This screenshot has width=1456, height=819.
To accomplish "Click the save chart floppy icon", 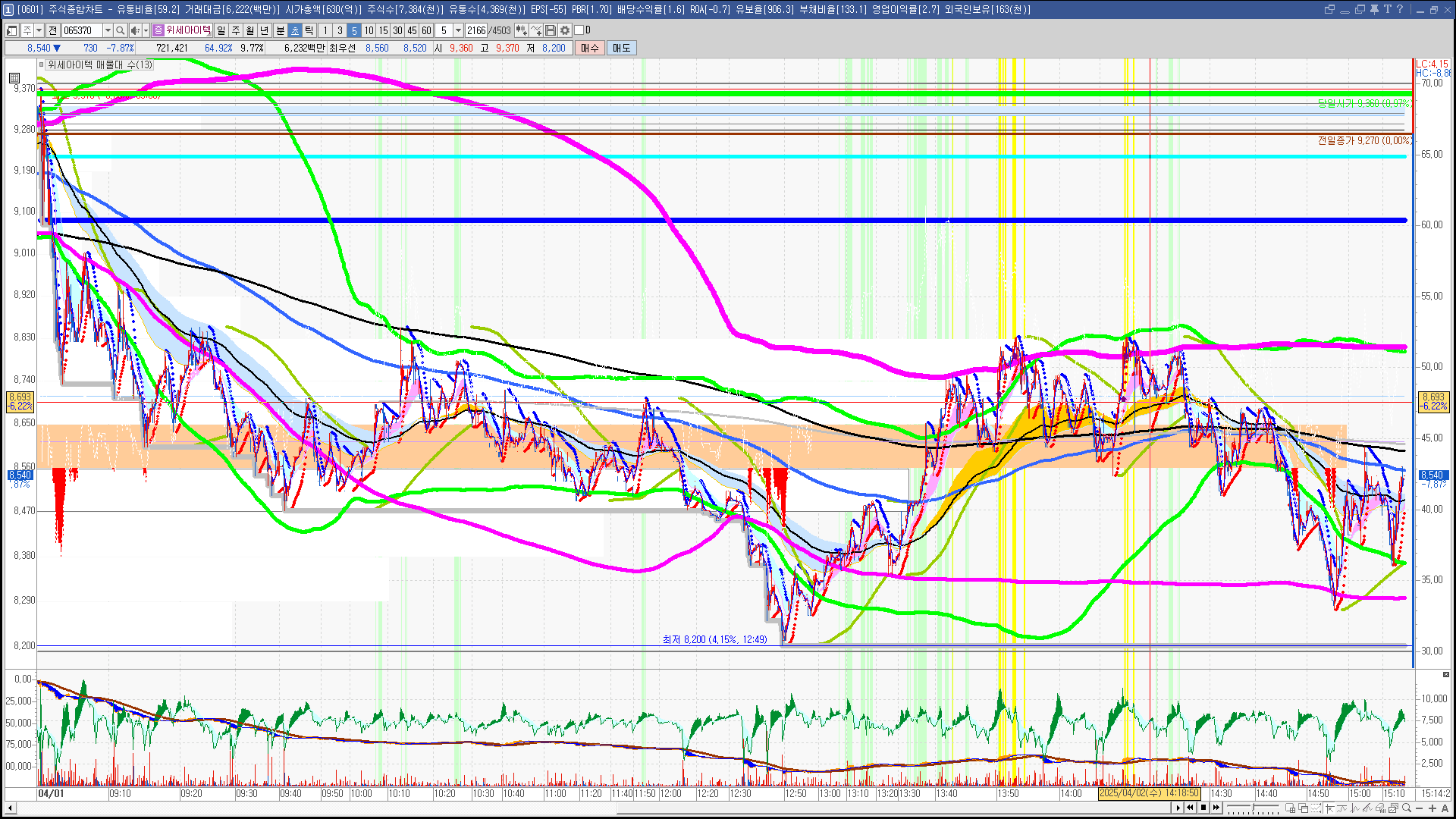I will [551, 30].
